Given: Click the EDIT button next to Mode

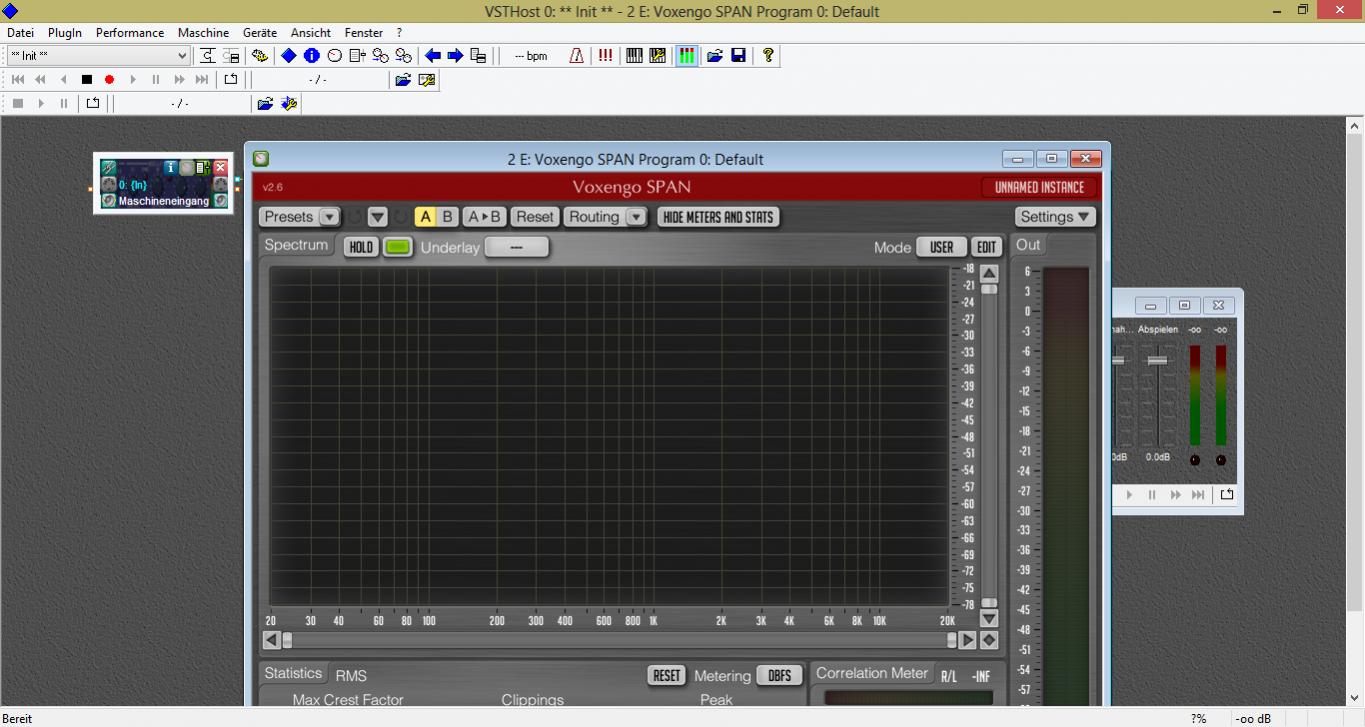Looking at the screenshot, I should 986,247.
